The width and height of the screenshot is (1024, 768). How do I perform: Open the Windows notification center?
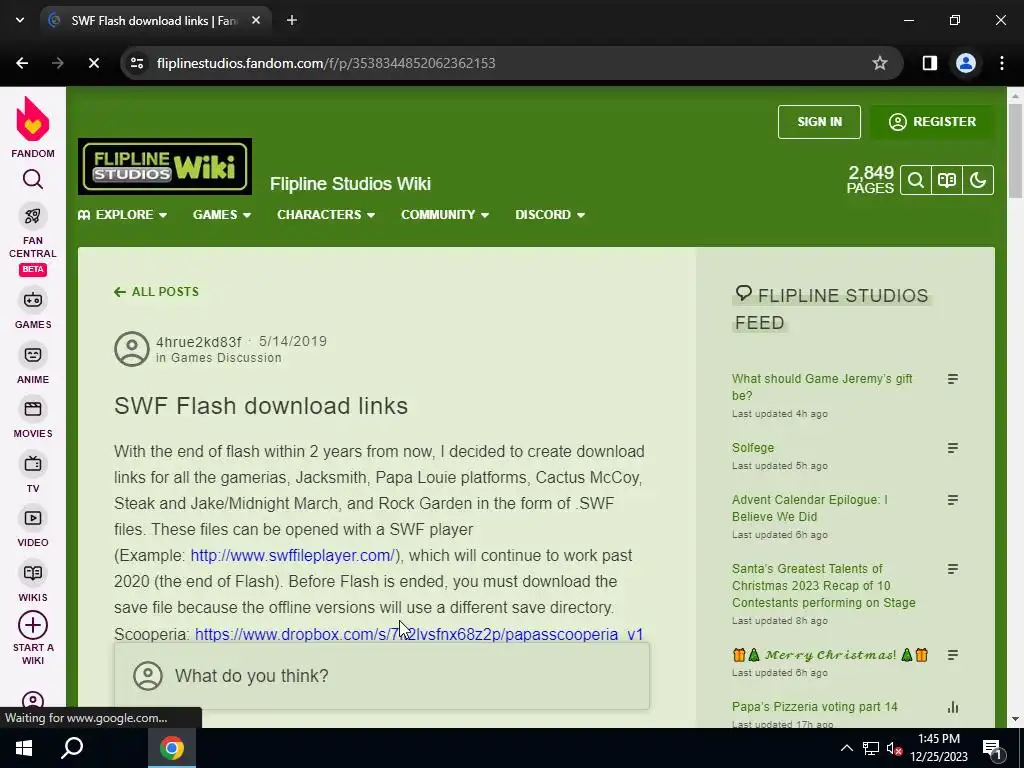[x=992, y=748]
